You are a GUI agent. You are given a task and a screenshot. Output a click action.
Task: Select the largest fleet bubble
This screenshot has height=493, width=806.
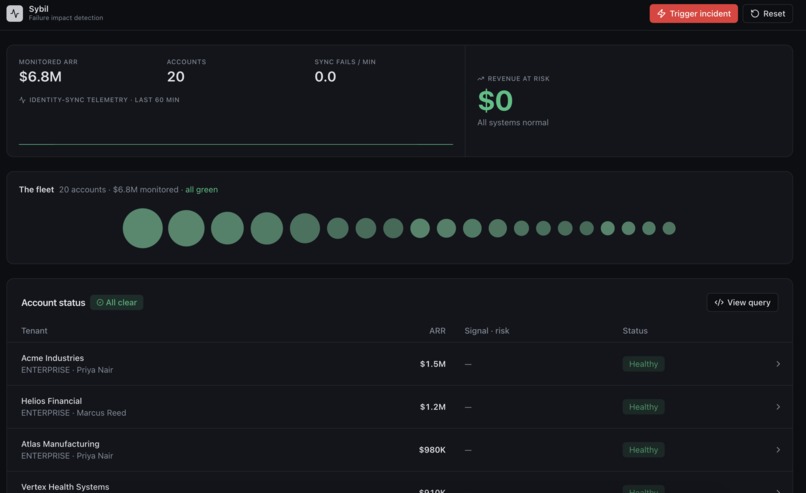coord(142,228)
